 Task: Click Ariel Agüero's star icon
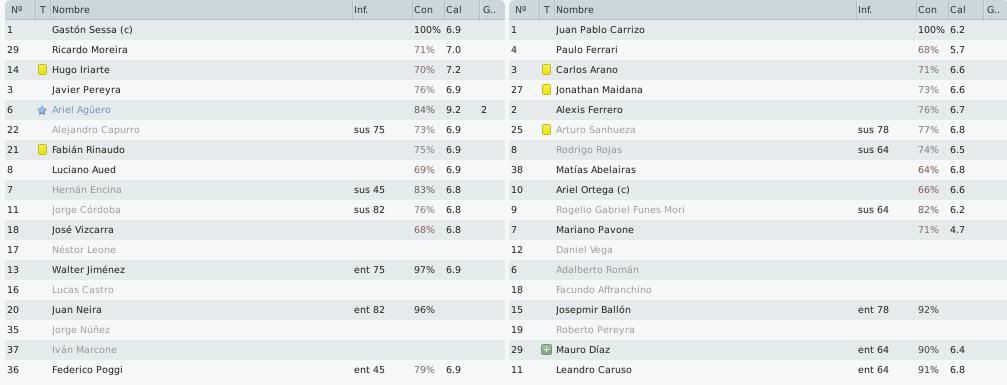coord(42,110)
